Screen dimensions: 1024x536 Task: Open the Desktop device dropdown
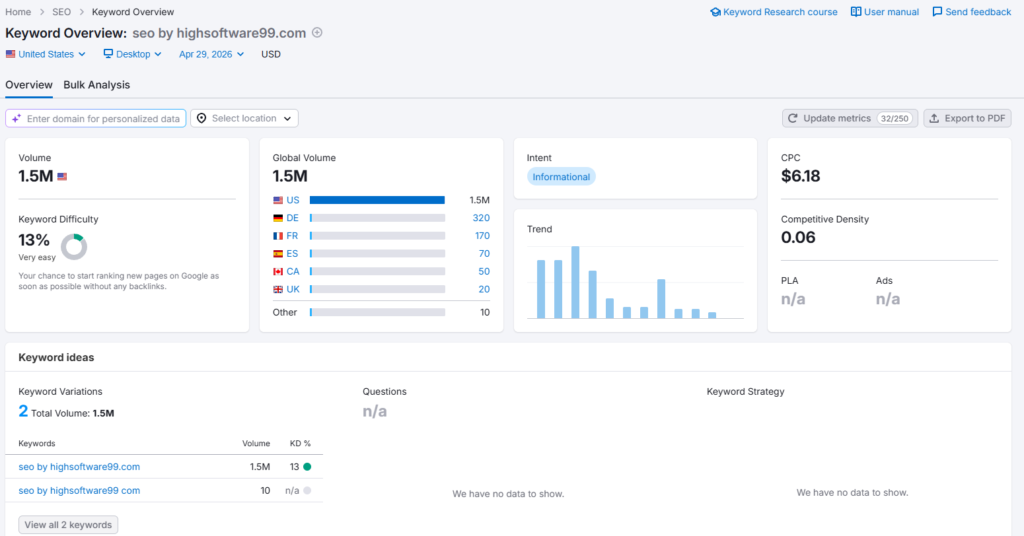[x=133, y=54]
